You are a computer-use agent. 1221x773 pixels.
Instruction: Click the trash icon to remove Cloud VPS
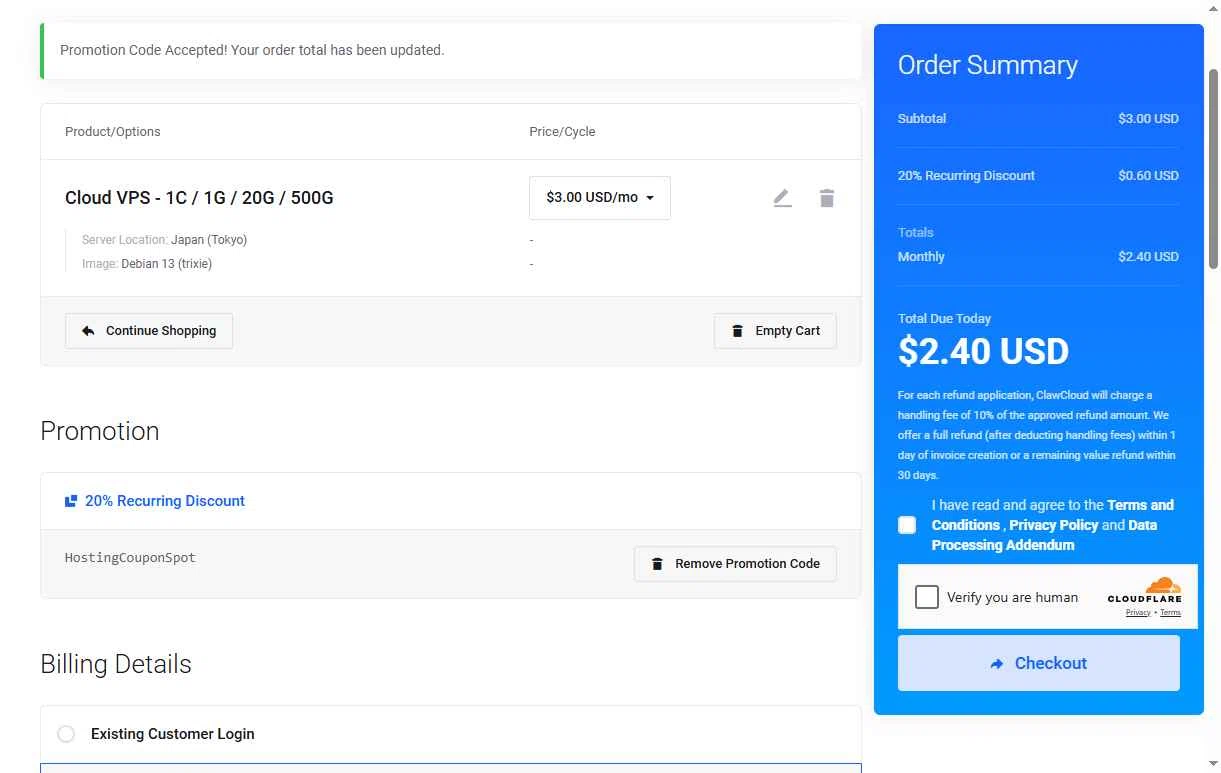pos(826,198)
